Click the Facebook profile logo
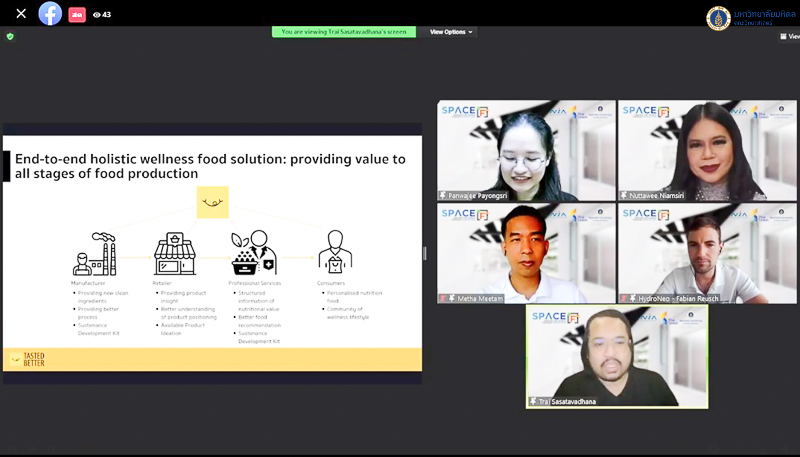Image resolution: width=800 pixels, height=457 pixels. click(50, 14)
